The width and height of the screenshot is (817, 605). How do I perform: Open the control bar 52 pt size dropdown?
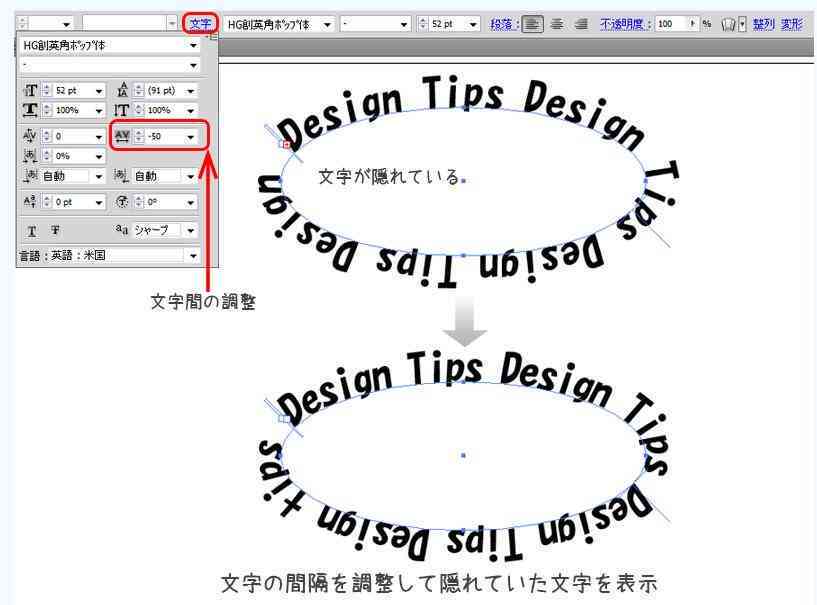pos(473,24)
